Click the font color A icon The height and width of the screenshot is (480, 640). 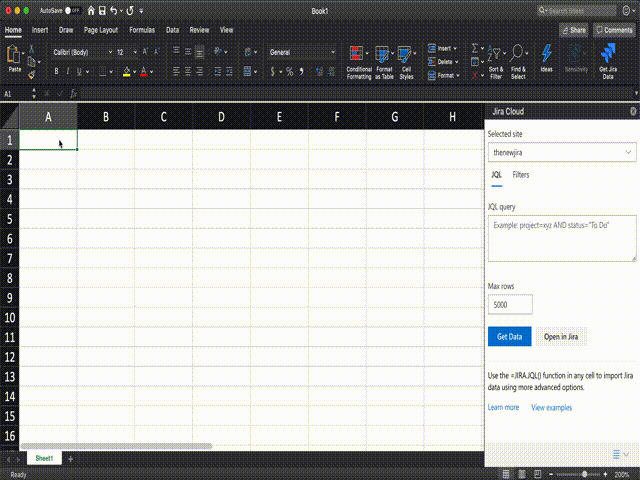click(144, 72)
